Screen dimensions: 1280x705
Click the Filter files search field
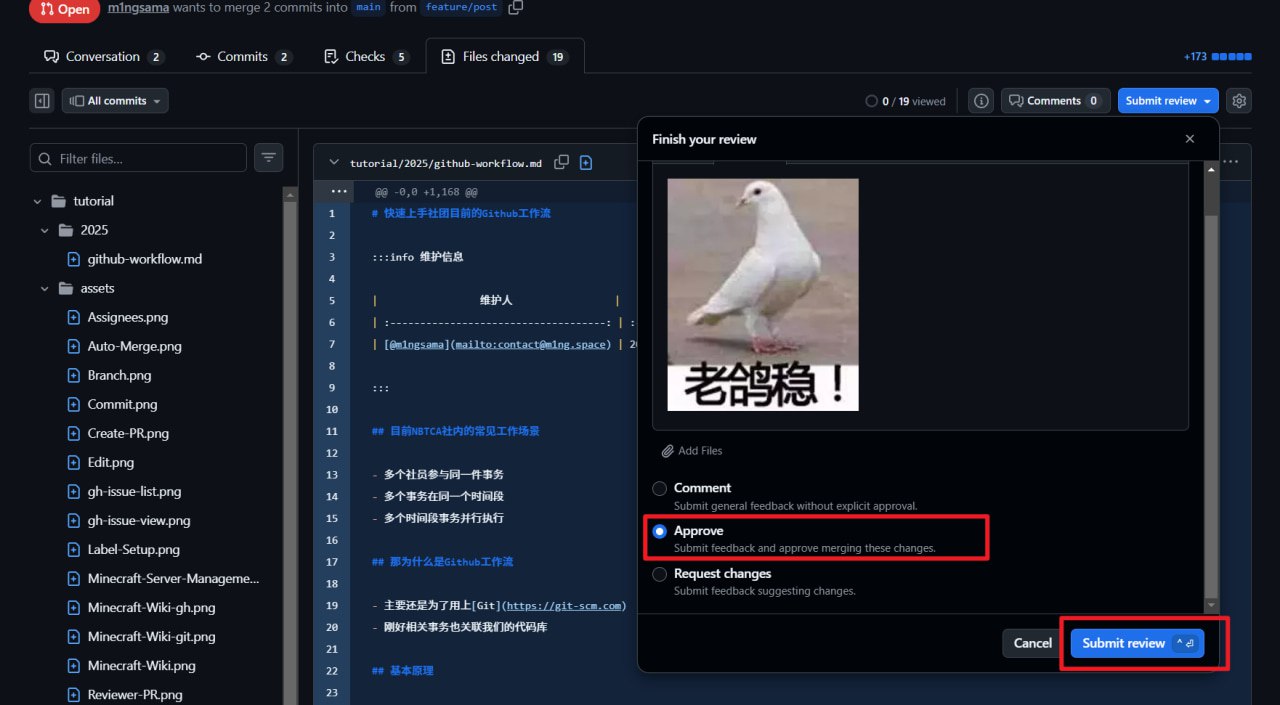point(148,158)
